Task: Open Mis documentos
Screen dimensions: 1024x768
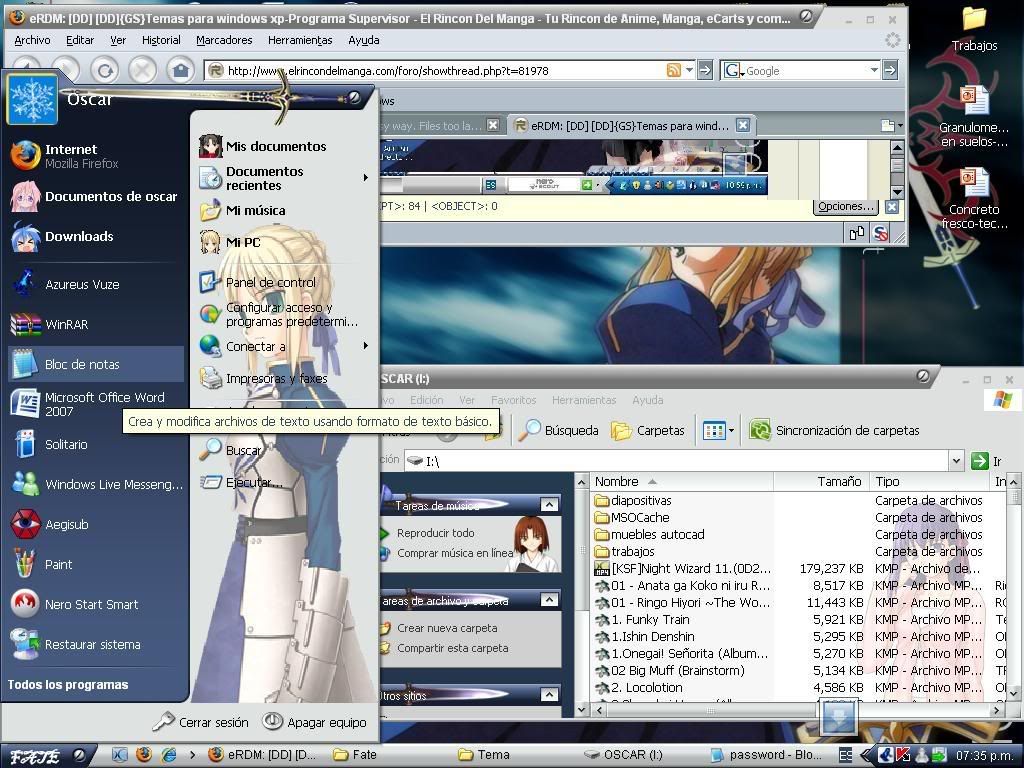Action: (263, 146)
